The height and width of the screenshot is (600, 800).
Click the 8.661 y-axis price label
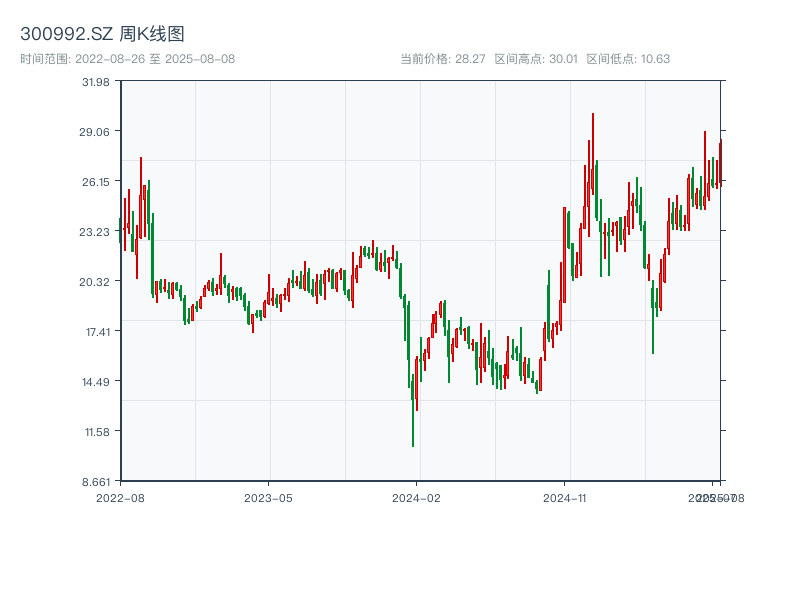click(x=96, y=482)
